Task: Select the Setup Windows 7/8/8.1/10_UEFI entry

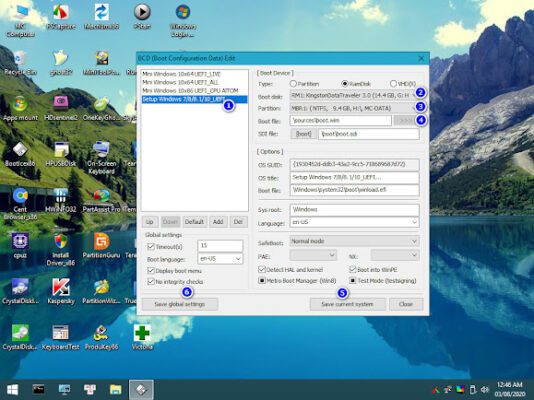Action: pos(194,99)
